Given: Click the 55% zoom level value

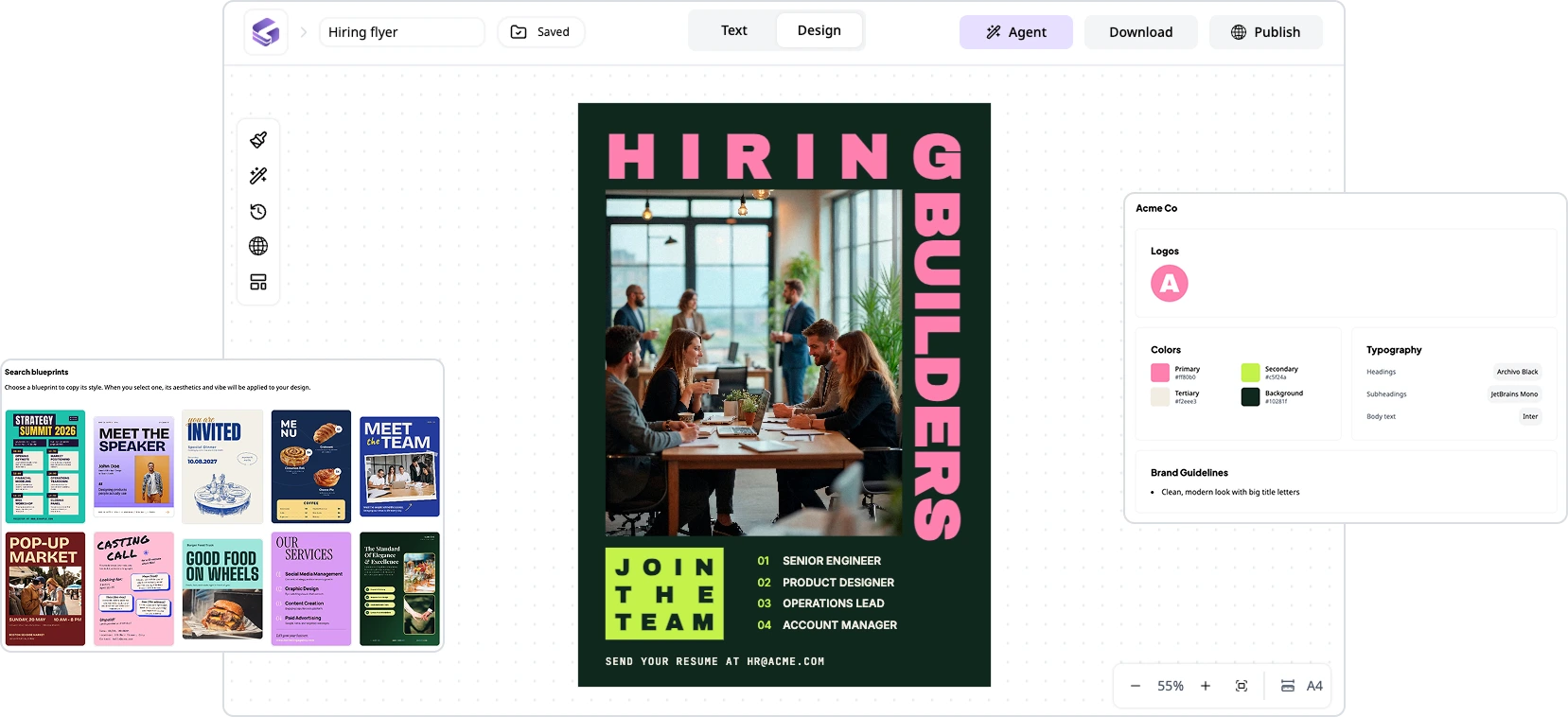Looking at the screenshot, I should click(1171, 686).
